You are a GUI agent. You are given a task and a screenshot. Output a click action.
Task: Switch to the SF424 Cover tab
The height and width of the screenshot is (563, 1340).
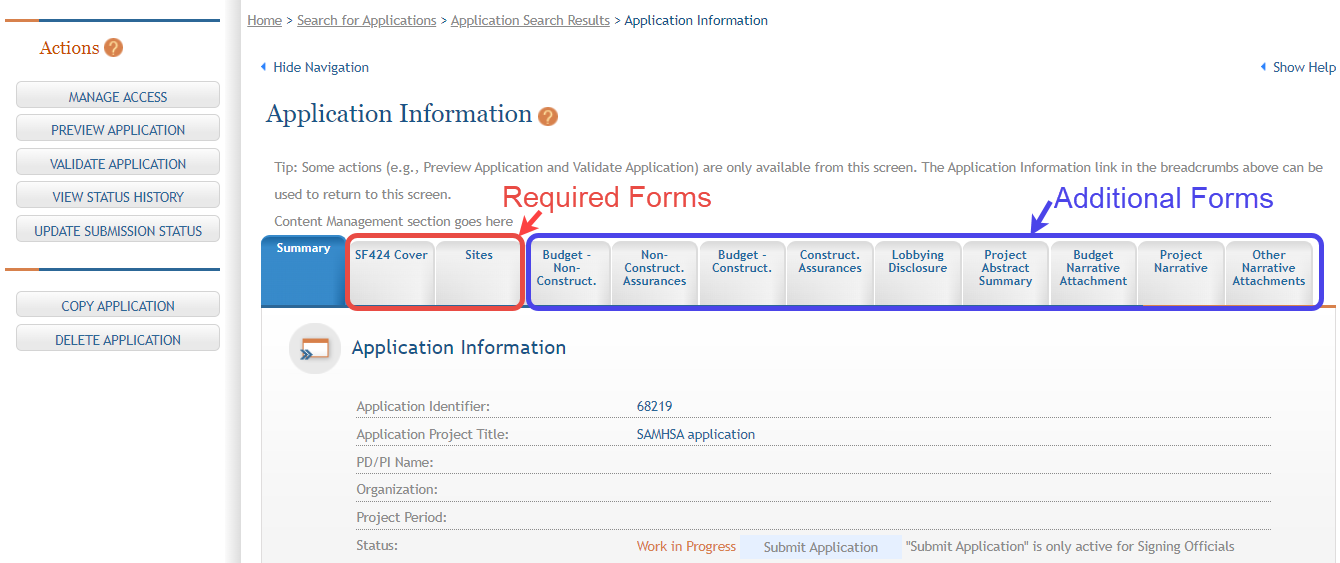(391, 256)
